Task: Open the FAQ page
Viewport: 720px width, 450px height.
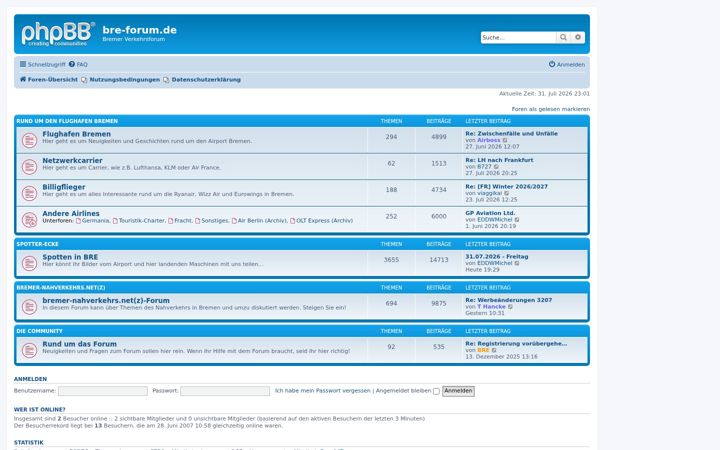Action: click(78, 64)
